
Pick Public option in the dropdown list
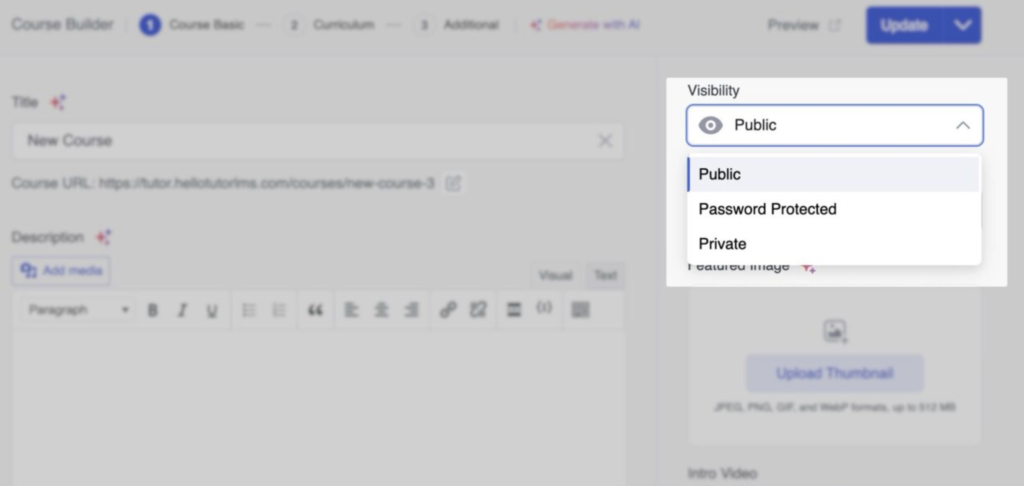(x=720, y=174)
